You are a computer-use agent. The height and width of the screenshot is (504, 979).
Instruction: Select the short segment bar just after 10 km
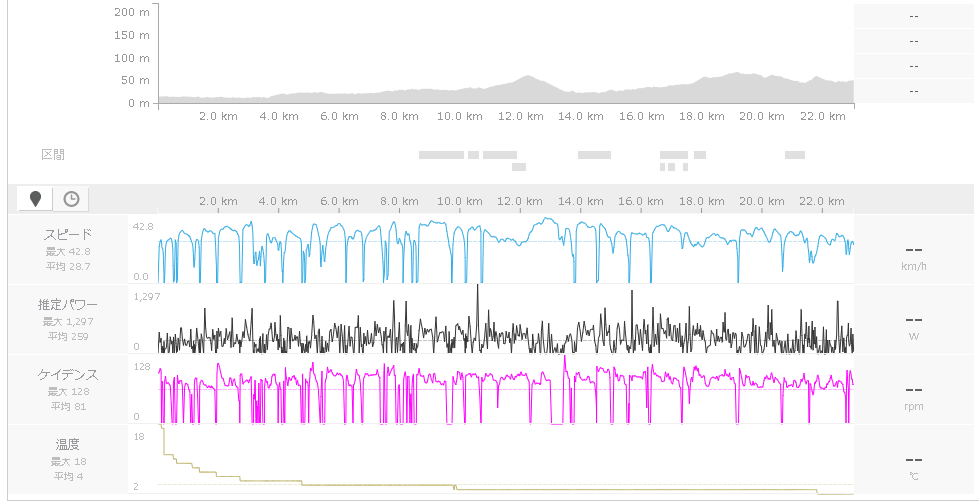[473, 155]
